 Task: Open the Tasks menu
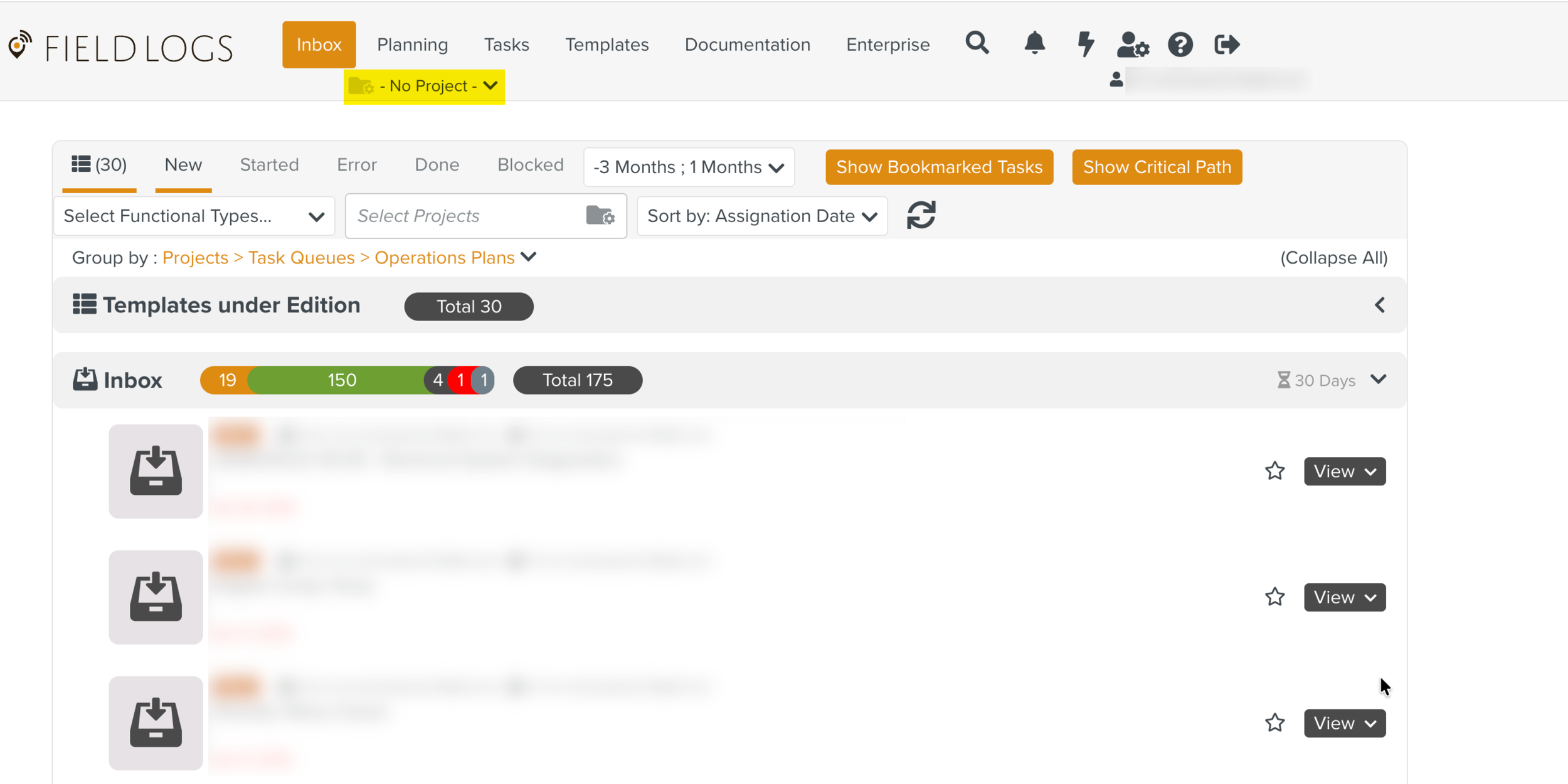506,45
